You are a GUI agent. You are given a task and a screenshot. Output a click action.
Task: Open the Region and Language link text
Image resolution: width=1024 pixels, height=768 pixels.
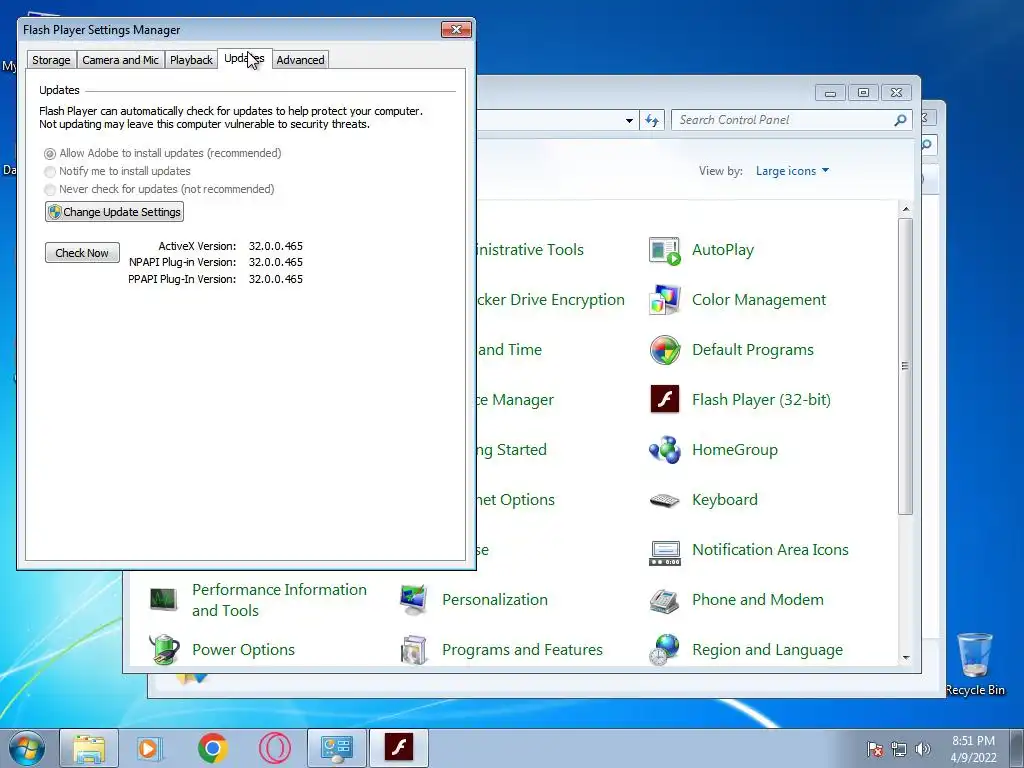tap(767, 650)
